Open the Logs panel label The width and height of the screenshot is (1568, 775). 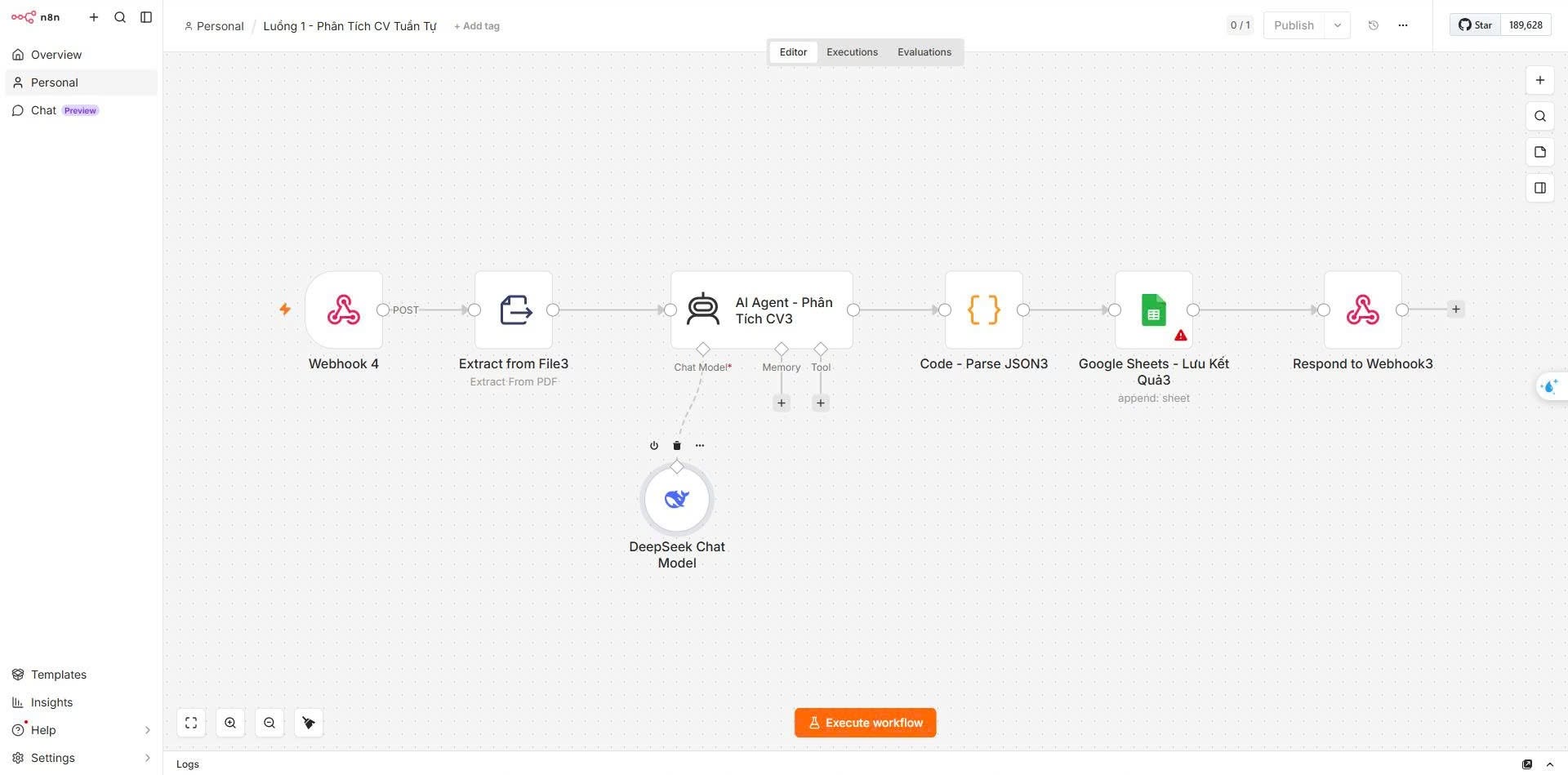[x=188, y=764]
